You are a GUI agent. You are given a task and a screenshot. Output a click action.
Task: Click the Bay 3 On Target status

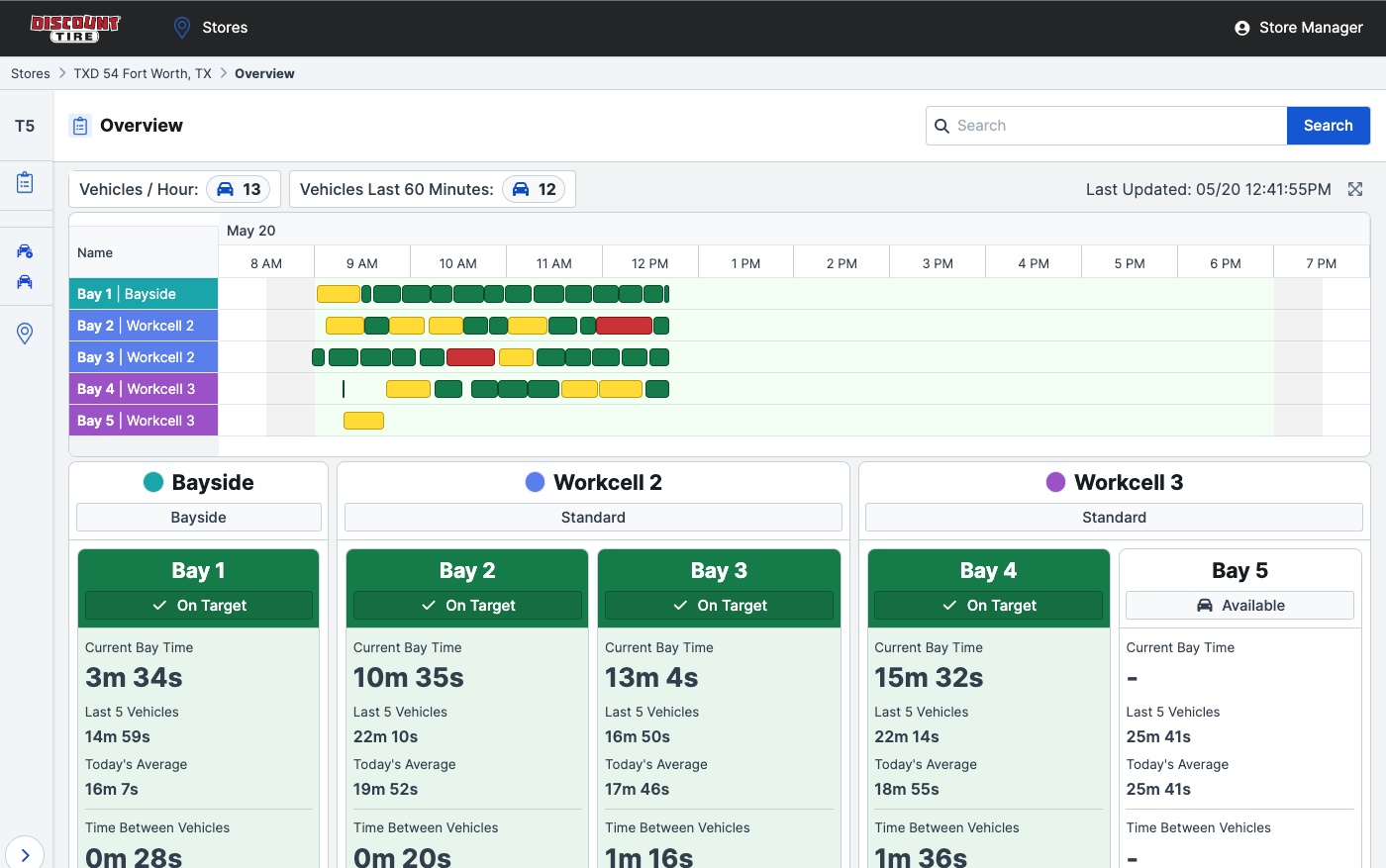(719, 606)
